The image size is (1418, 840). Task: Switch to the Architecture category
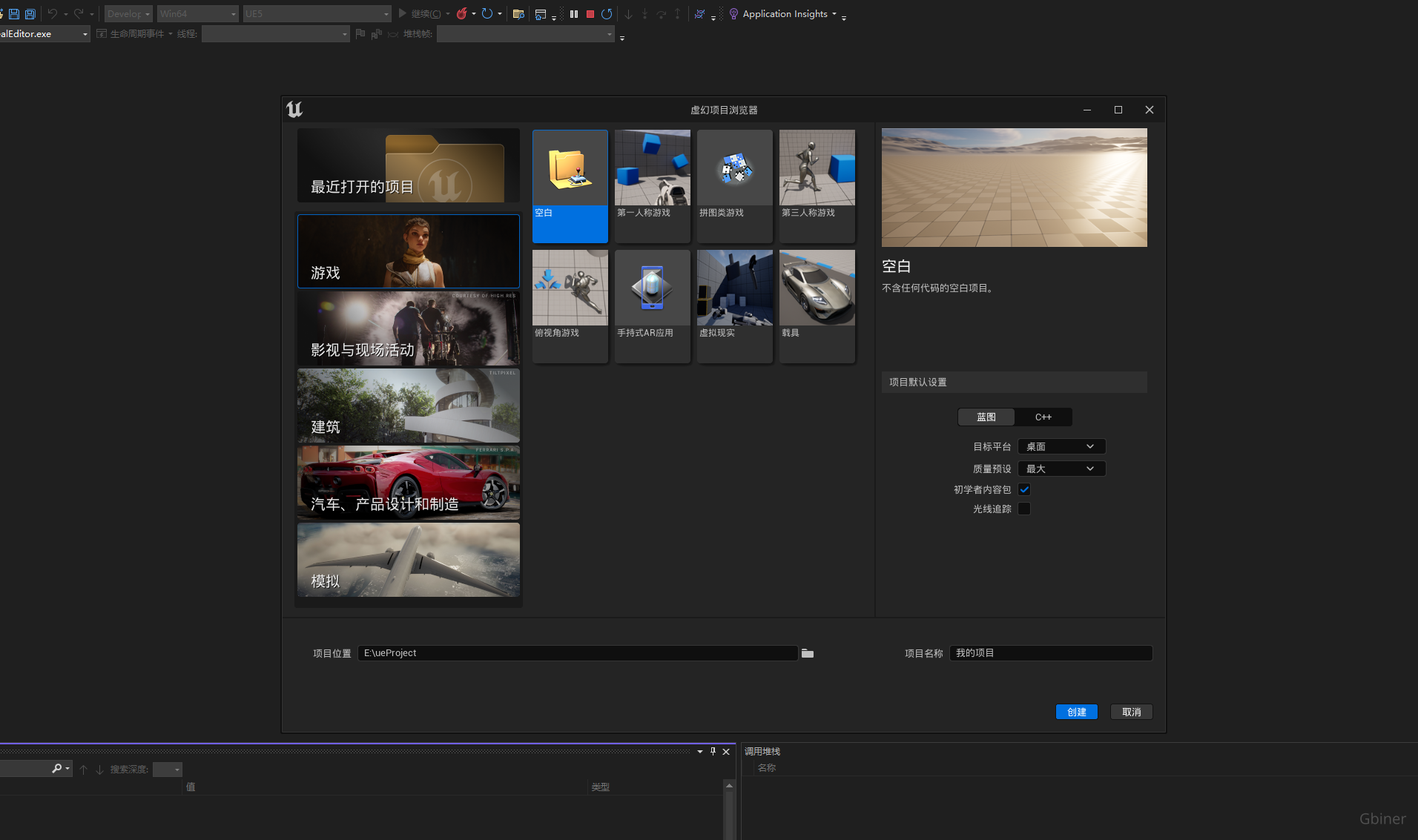tap(408, 406)
